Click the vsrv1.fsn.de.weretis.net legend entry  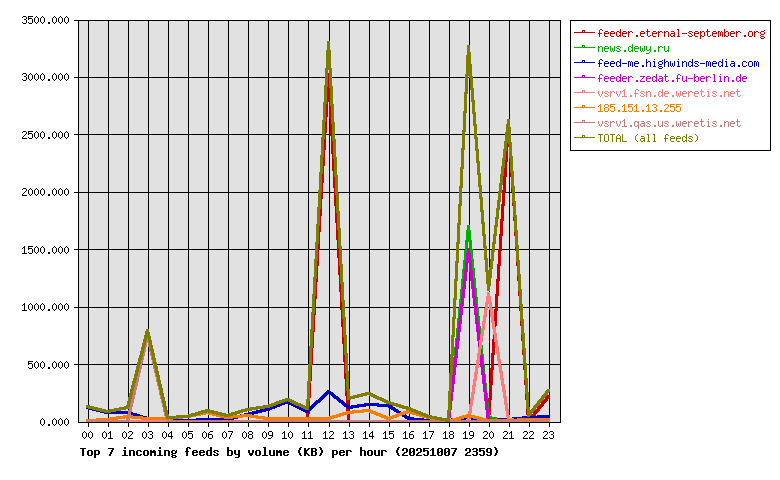coord(658,93)
